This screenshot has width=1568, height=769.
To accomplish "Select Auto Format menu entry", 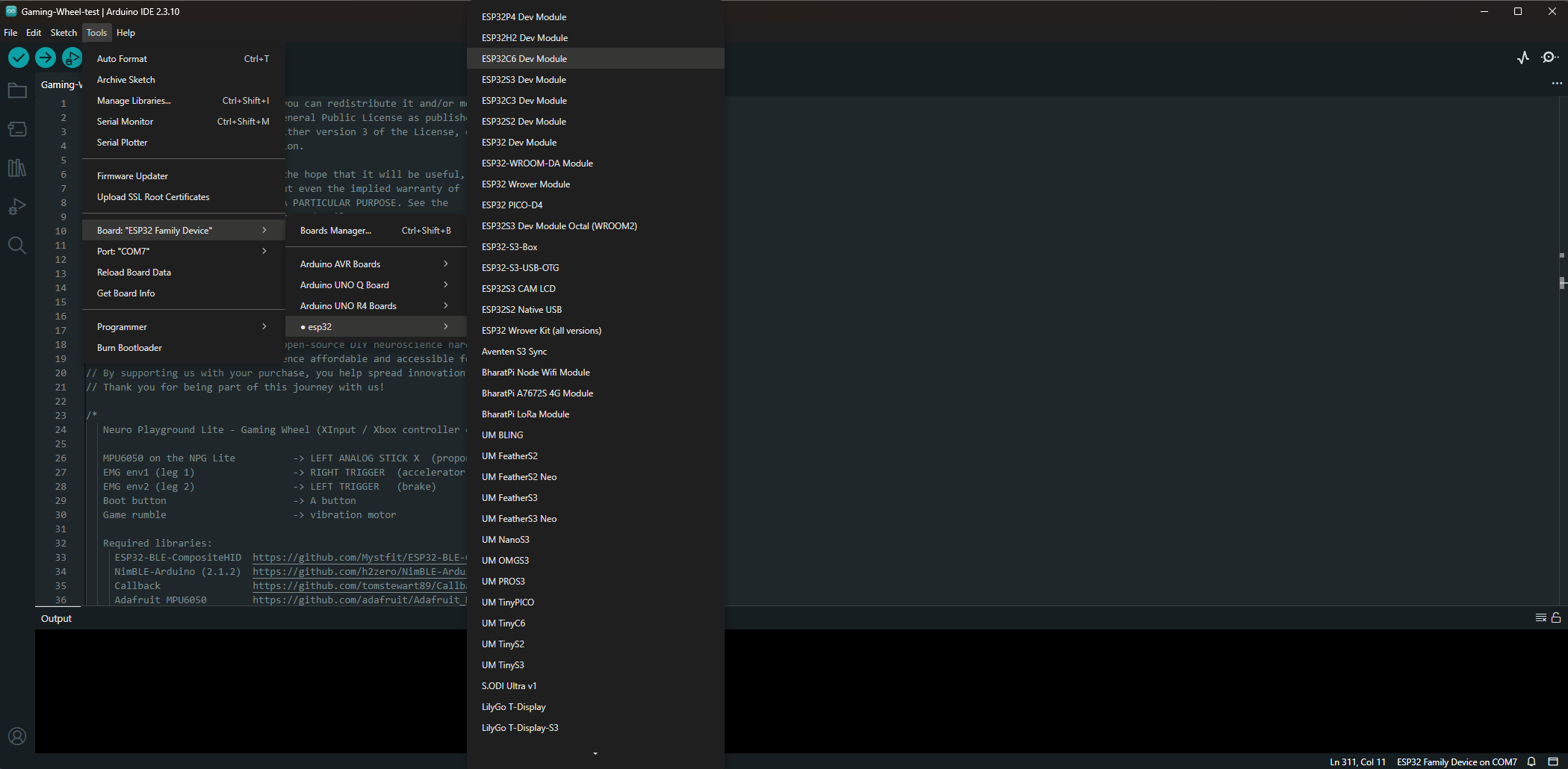I will pos(184,58).
